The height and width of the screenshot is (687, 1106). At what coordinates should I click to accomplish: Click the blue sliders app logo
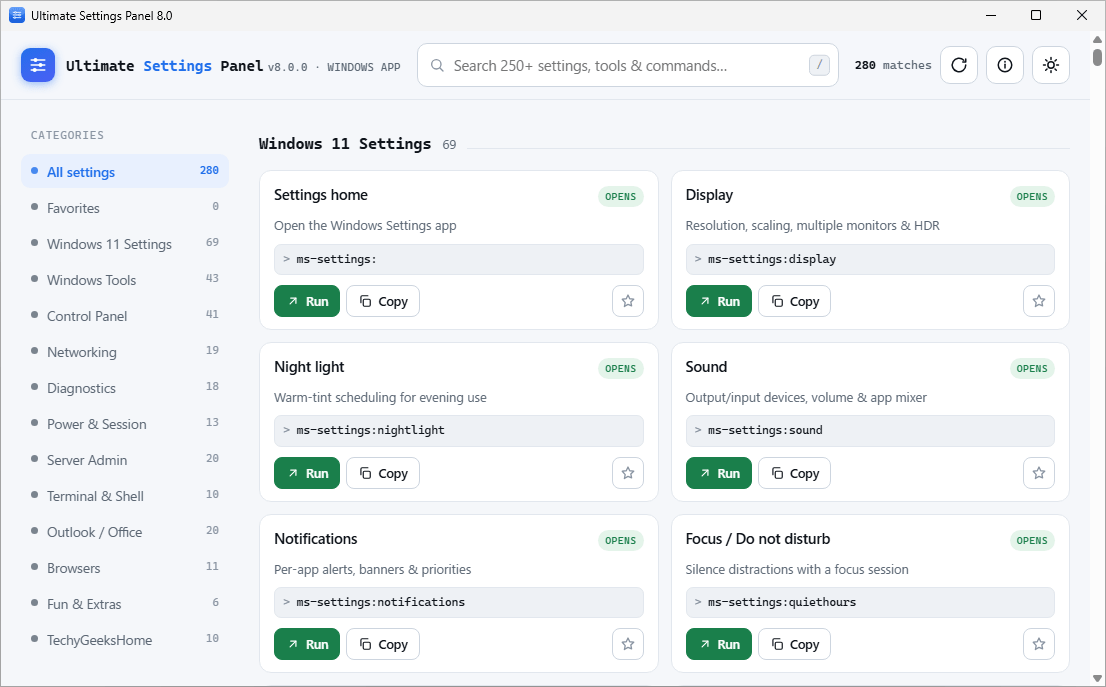38,65
